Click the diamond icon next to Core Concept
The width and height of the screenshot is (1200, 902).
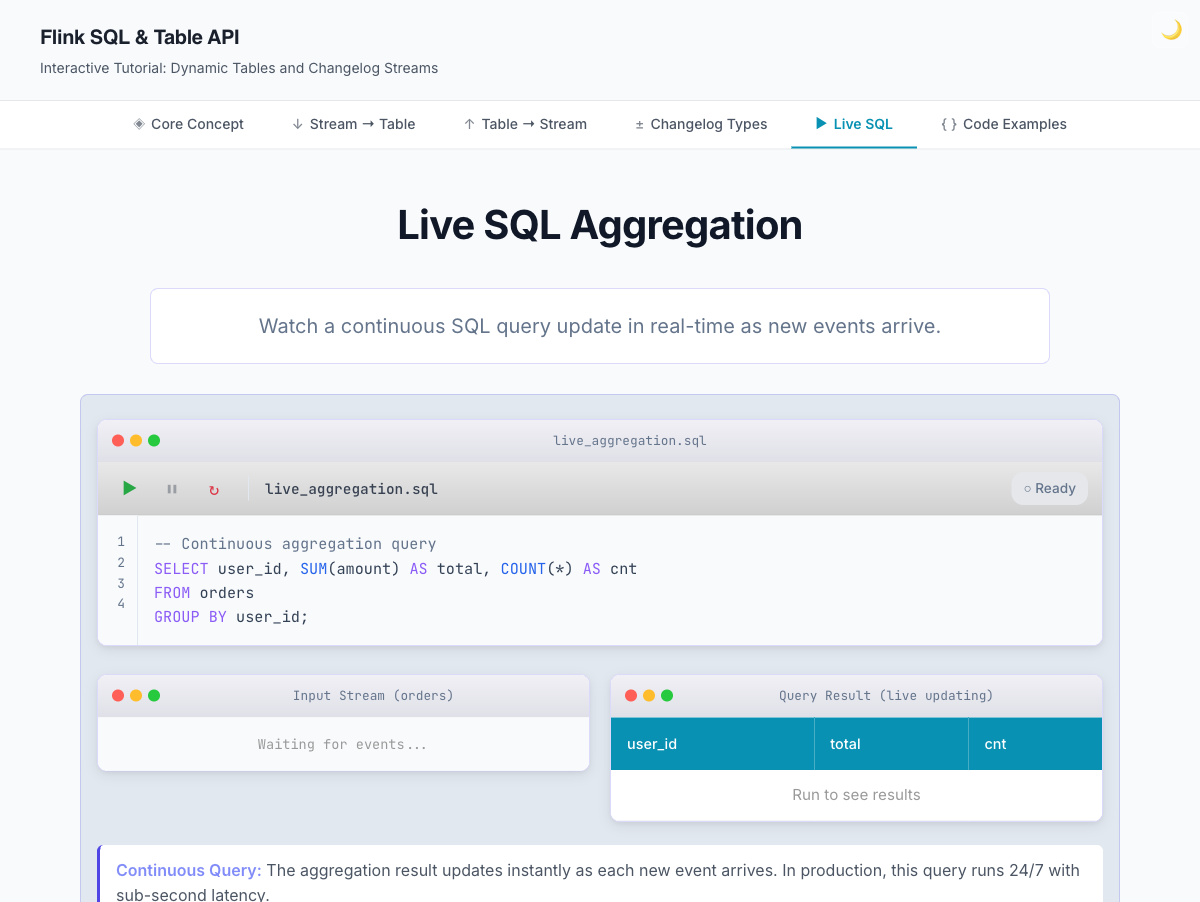click(138, 123)
